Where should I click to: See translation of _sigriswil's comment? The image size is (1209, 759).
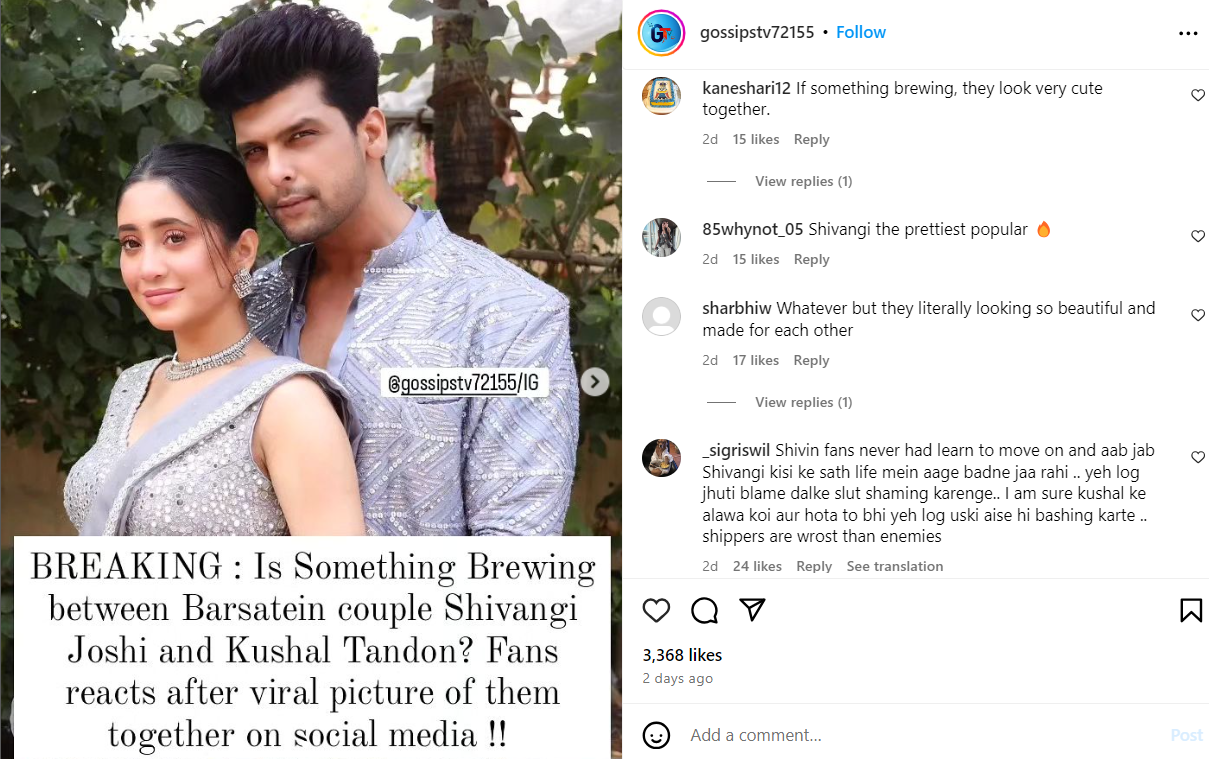pos(894,566)
